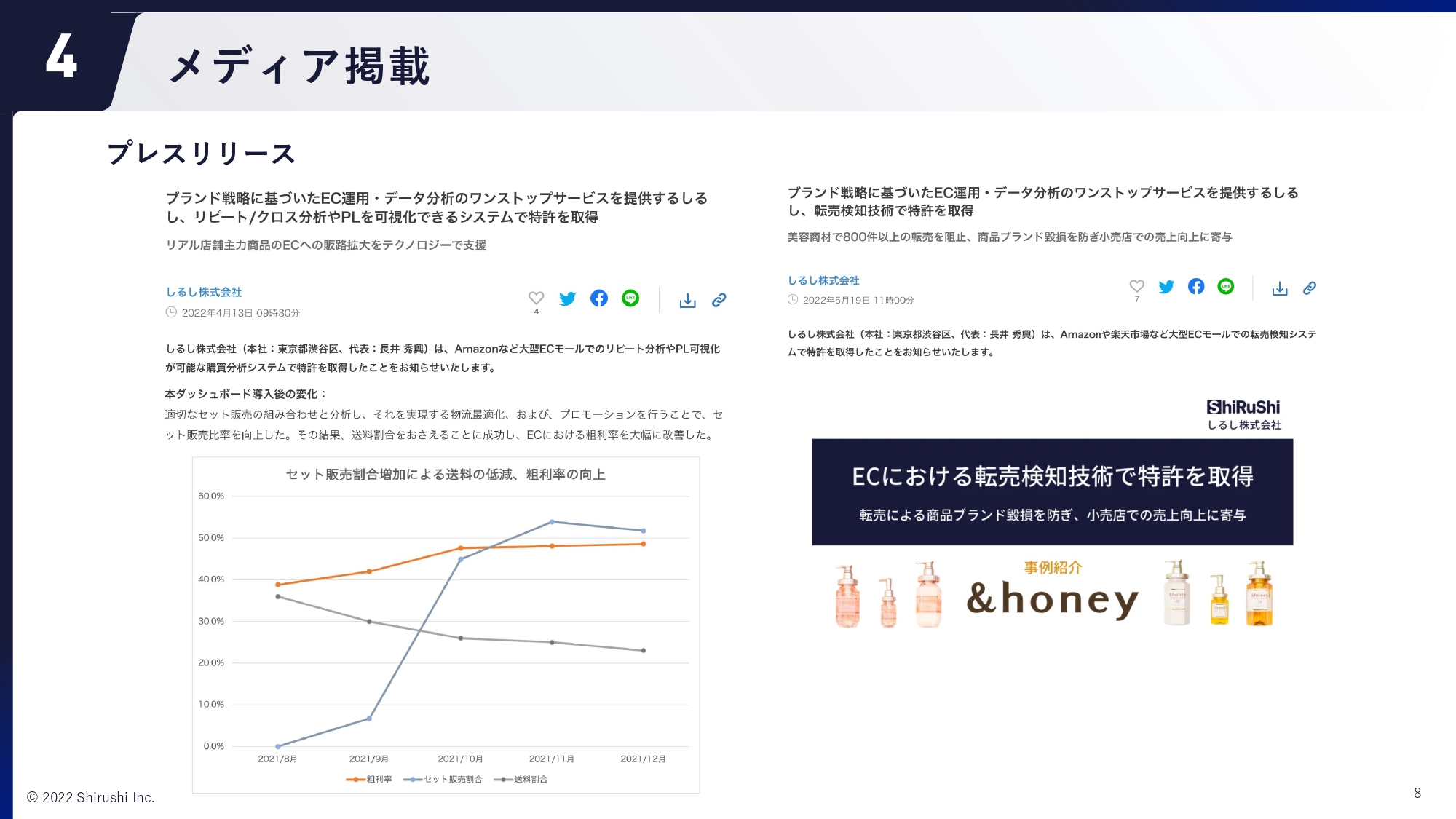Image resolution: width=1456 pixels, height=819 pixels.
Task: Click the subtitle 美容商材で800件以上の転売を阻止
Action: pos(1009,237)
